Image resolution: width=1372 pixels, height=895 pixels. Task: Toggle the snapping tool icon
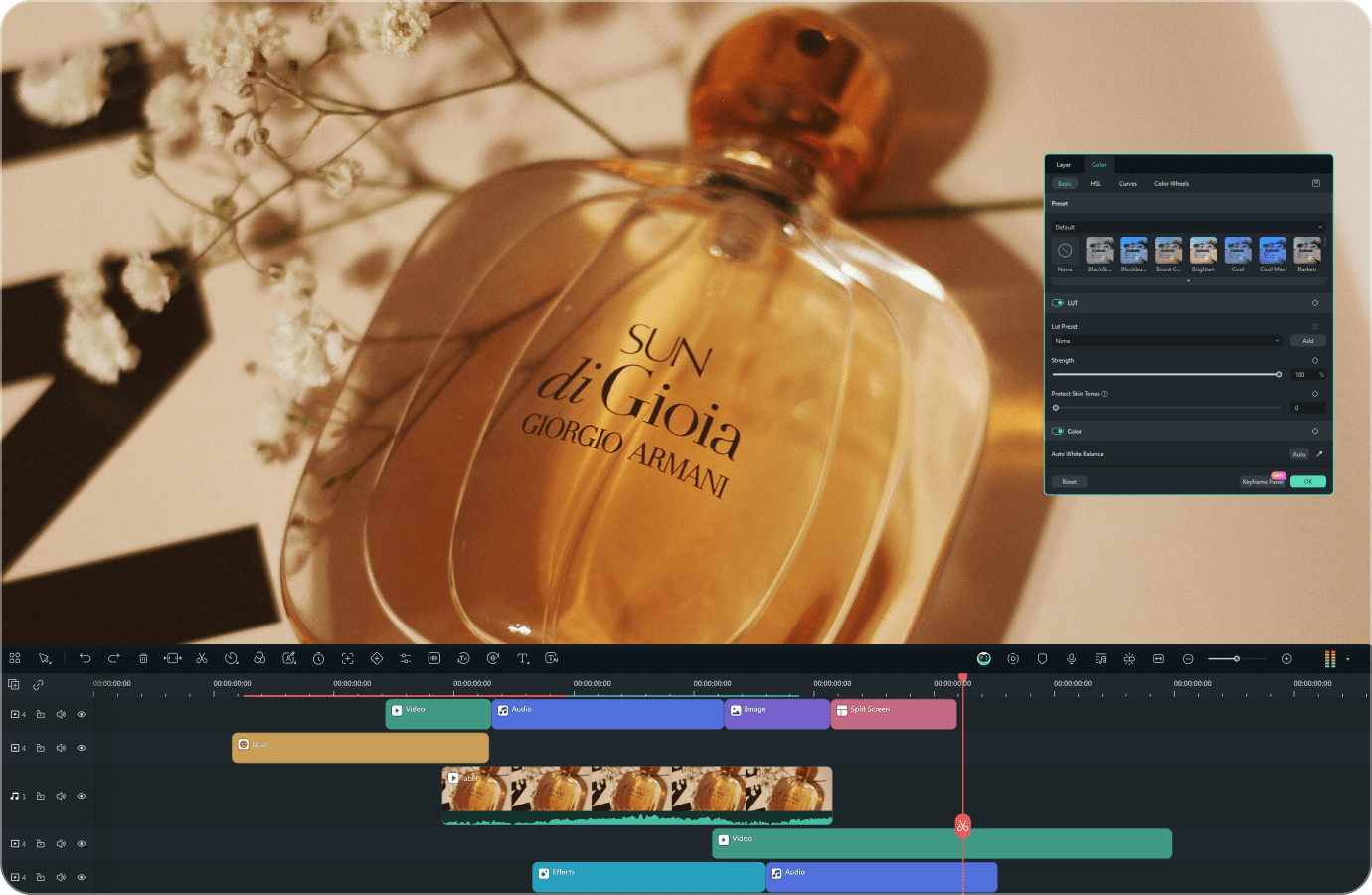point(1129,658)
